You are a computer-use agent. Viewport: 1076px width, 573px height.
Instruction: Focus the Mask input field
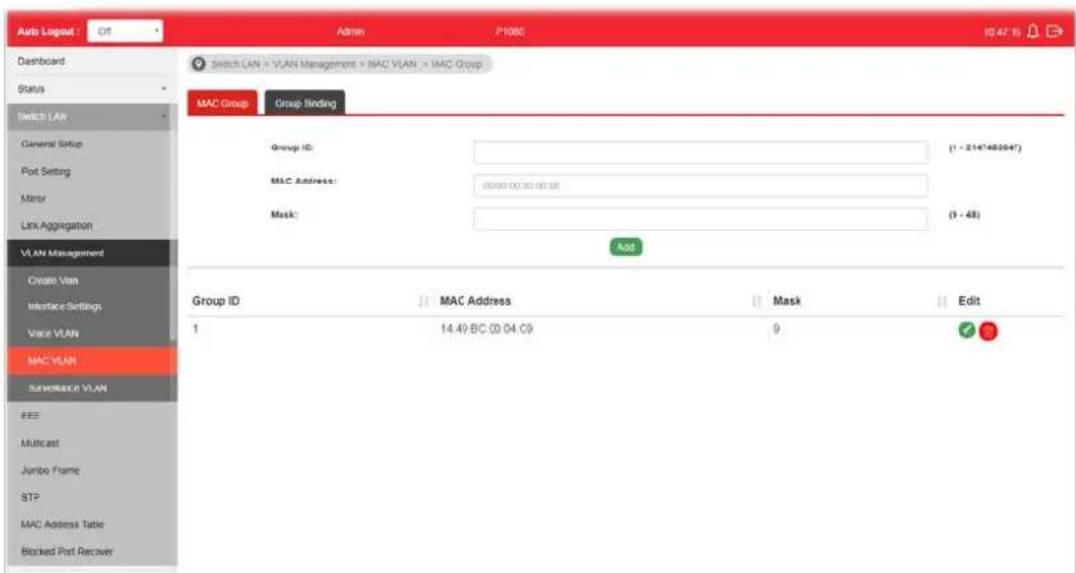pyautogui.click(x=701, y=219)
